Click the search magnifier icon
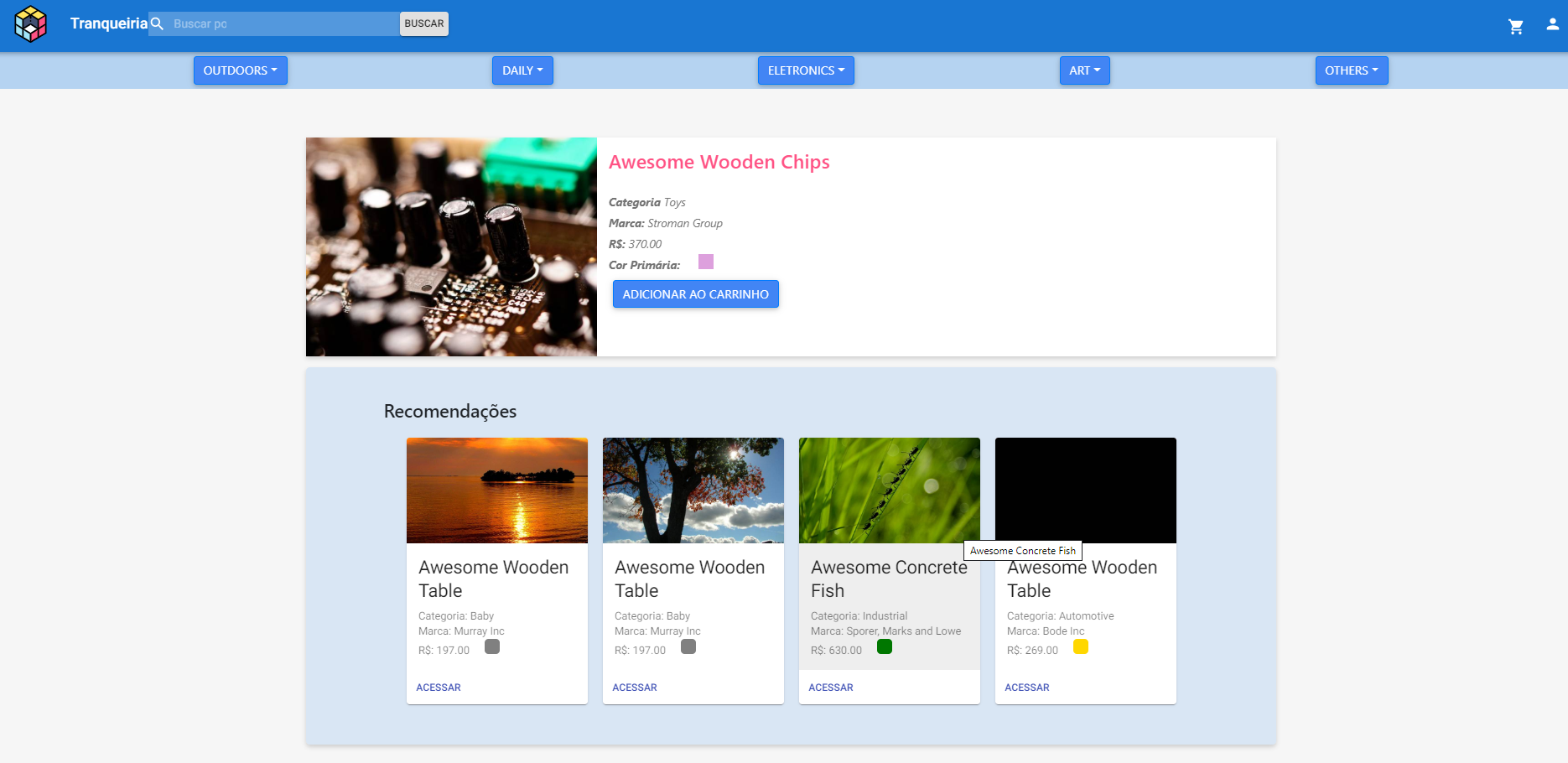 157,23
